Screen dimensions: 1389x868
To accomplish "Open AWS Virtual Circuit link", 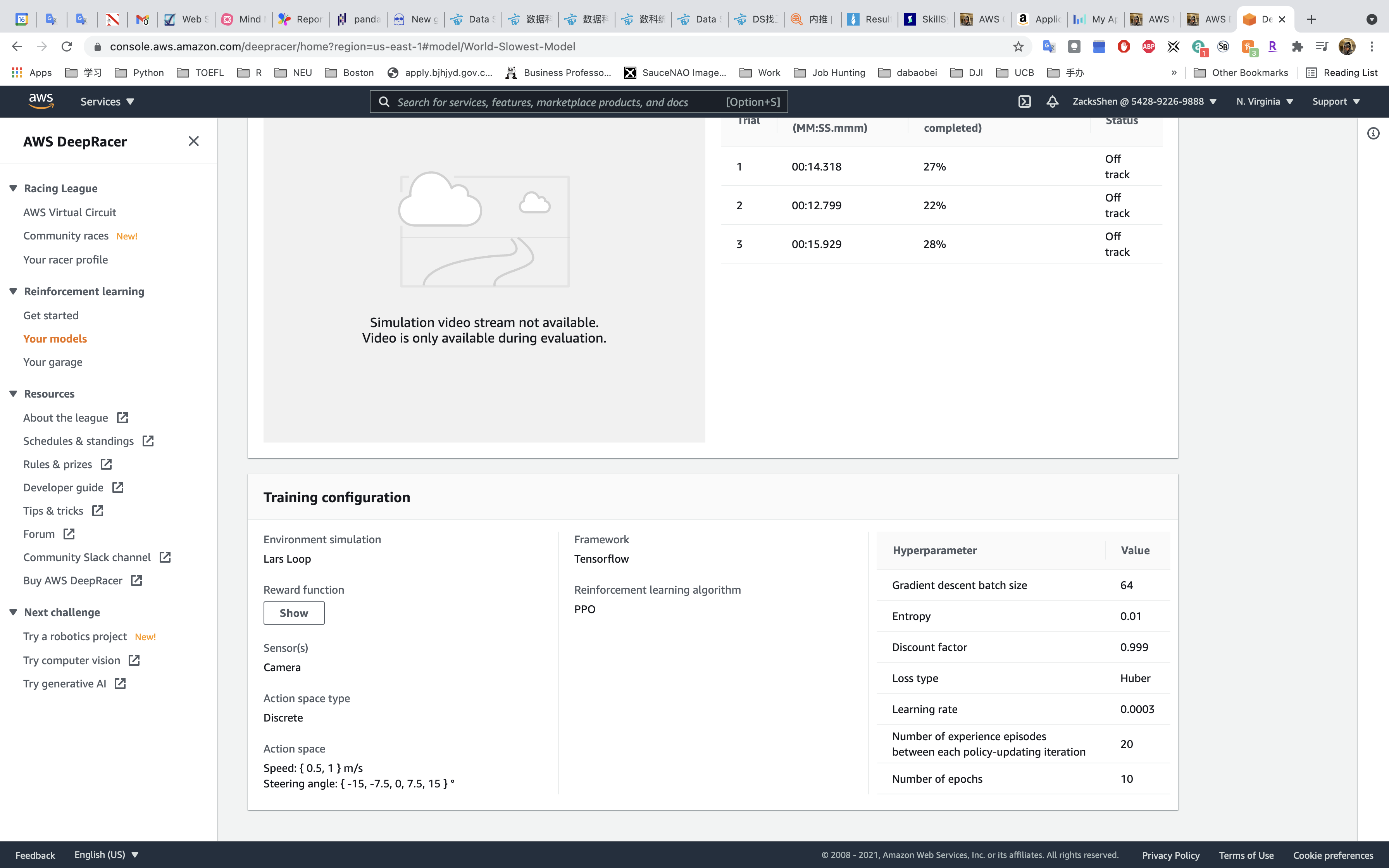I will (69, 212).
